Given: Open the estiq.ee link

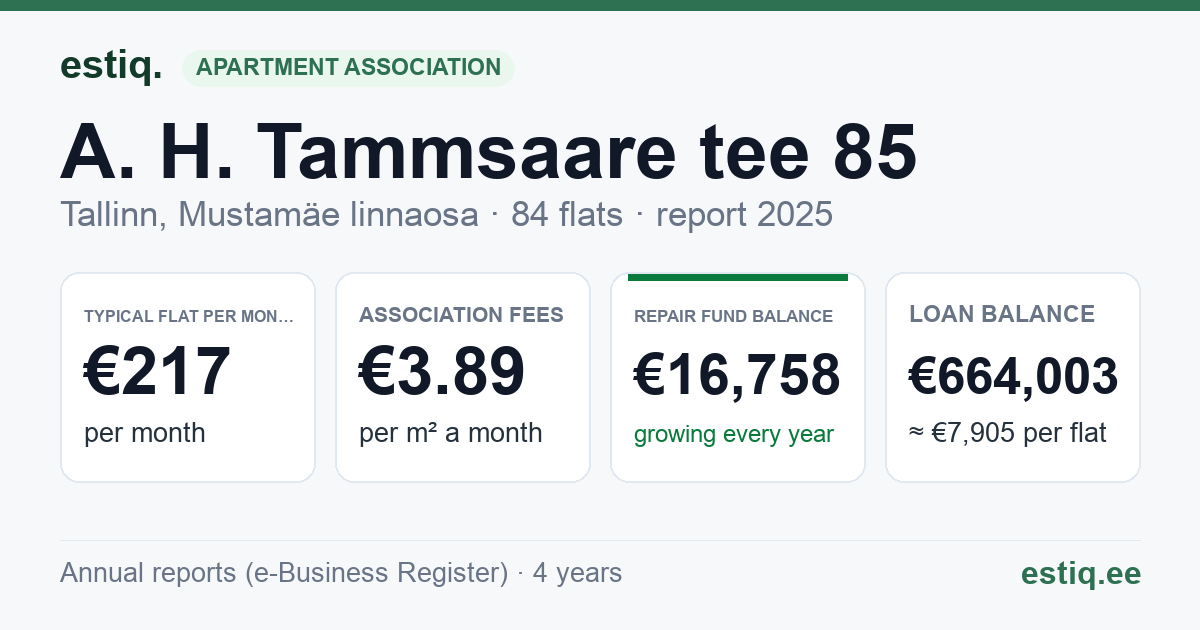Looking at the screenshot, I should 1081,573.
